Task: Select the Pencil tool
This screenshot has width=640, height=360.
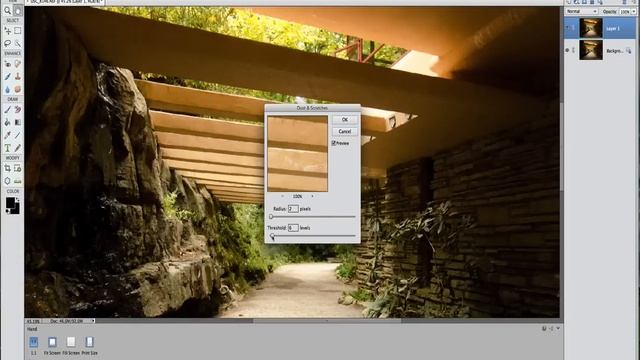Action: (18, 147)
